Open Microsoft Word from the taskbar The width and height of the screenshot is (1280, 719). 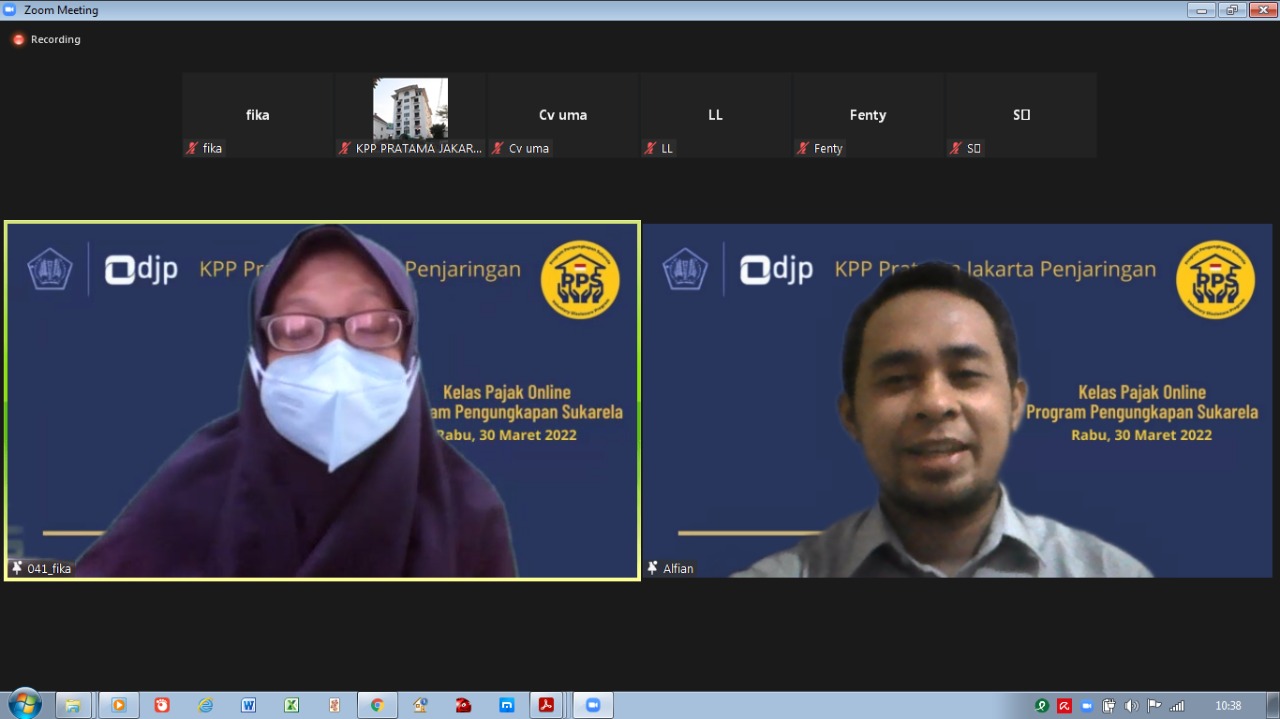[x=248, y=705]
